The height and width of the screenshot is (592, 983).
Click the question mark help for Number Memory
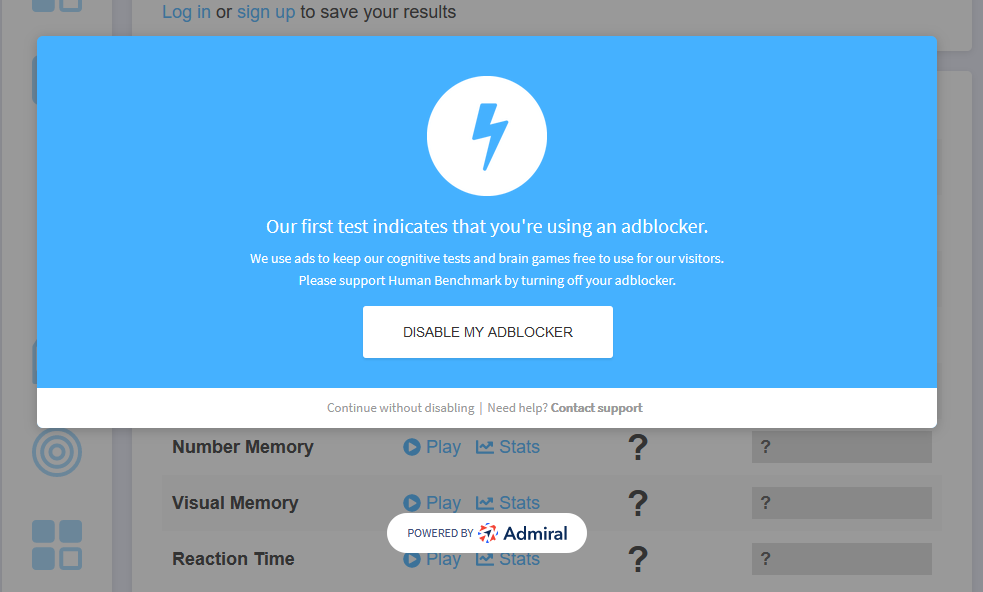[x=638, y=446]
